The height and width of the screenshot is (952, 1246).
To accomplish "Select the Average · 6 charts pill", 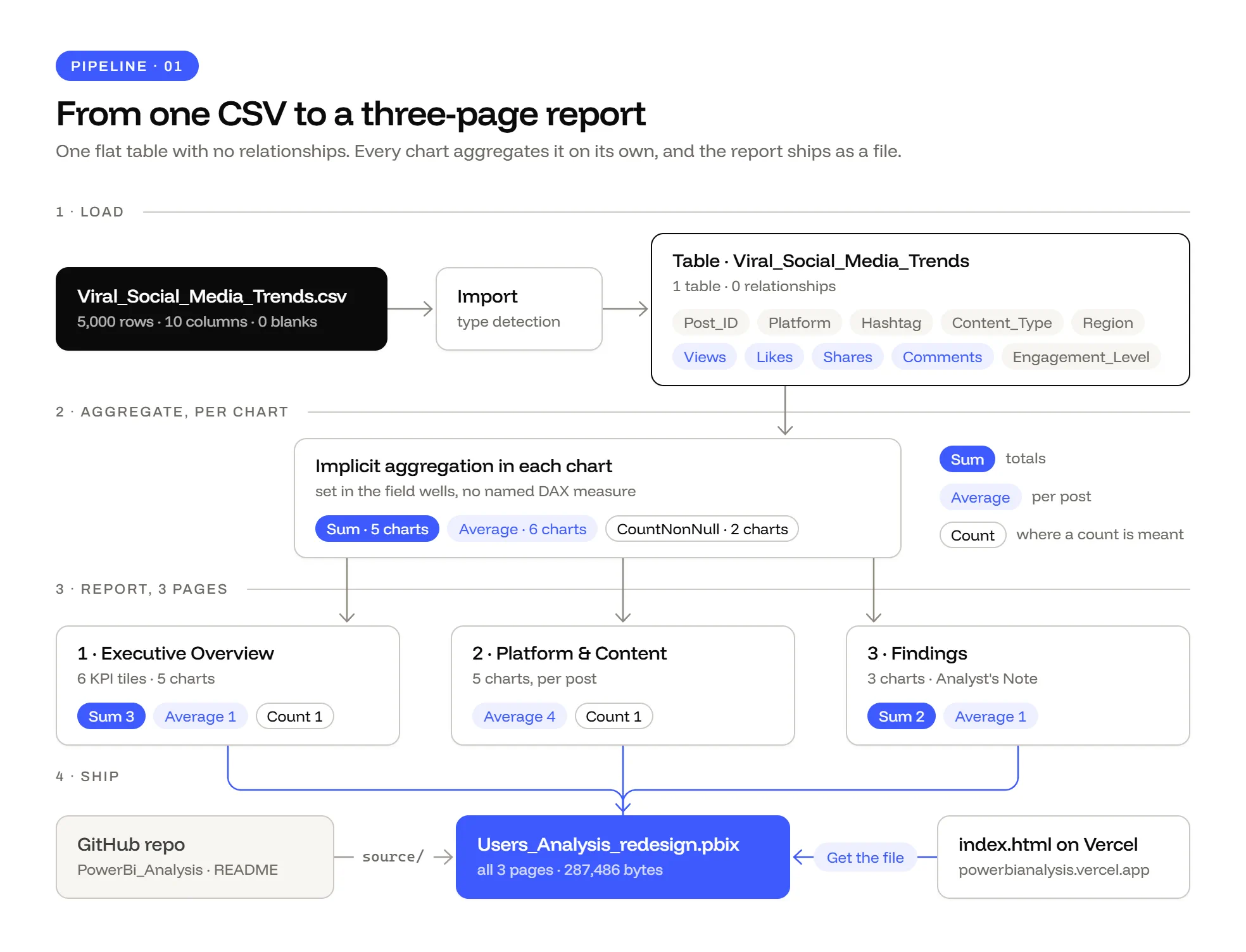I will [522, 529].
